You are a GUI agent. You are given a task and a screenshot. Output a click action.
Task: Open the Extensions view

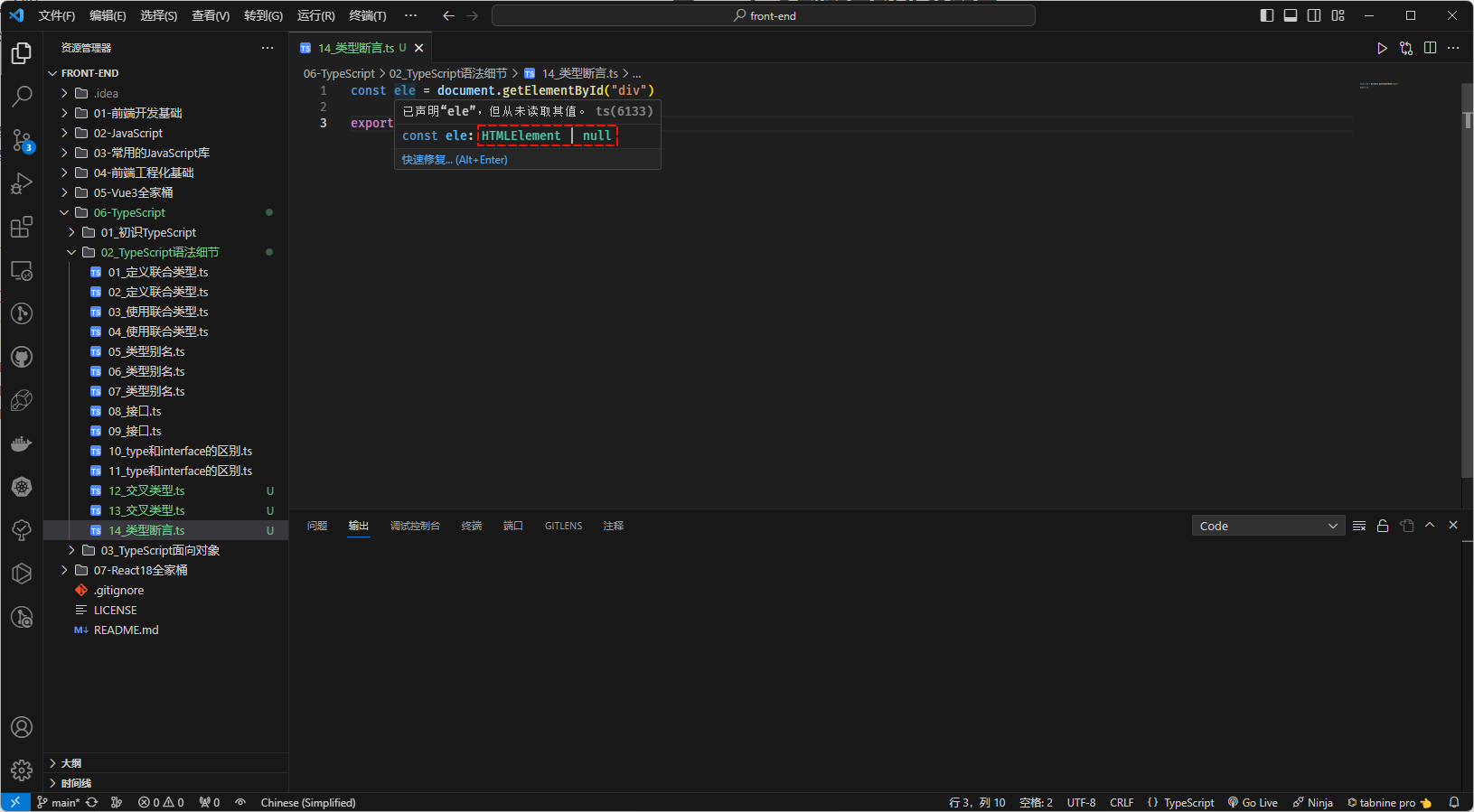pyautogui.click(x=22, y=227)
